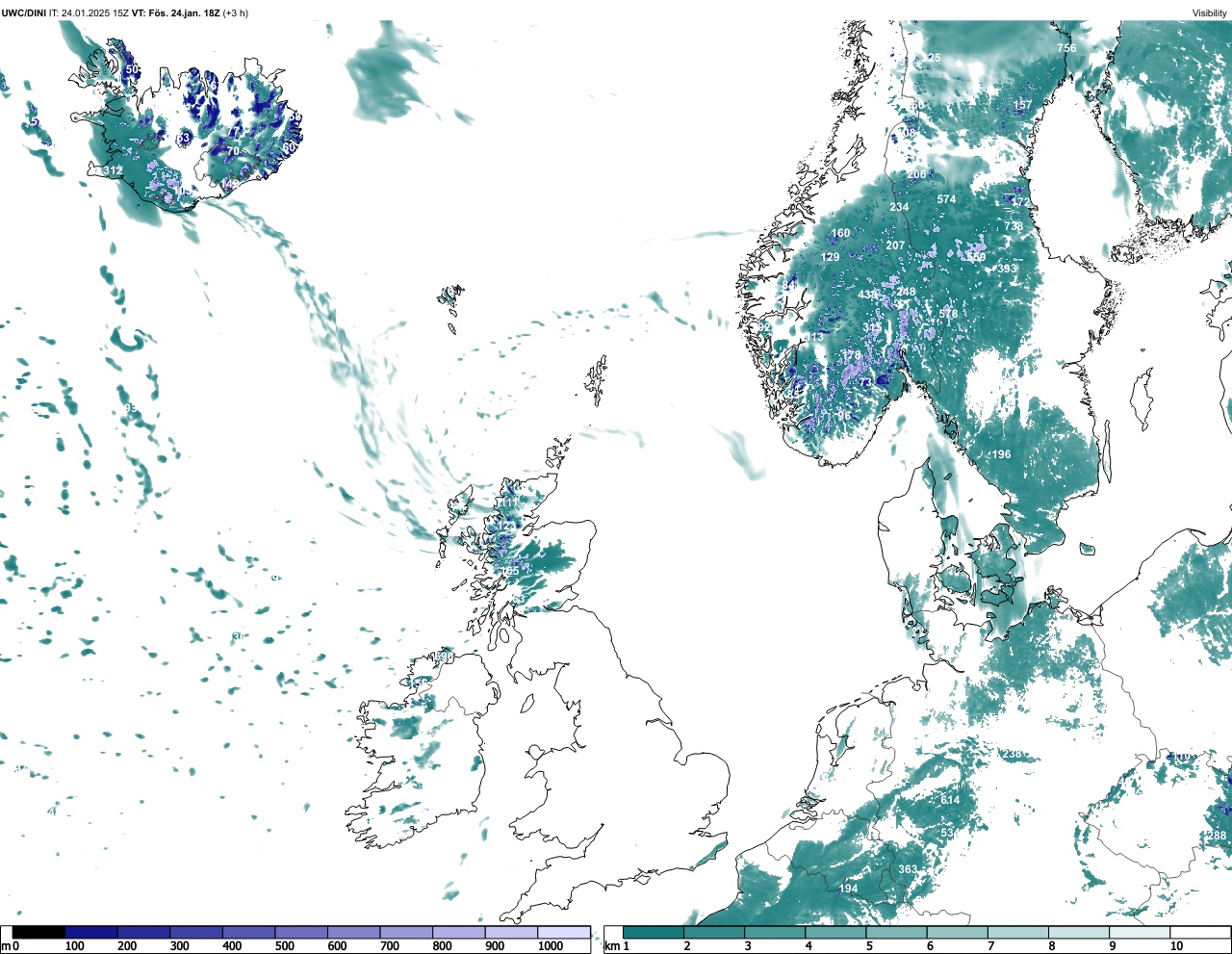The height and width of the screenshot is (954, 1232).
Task: Select the 6–7 km pale teal swatch
Action: (957, 932)
